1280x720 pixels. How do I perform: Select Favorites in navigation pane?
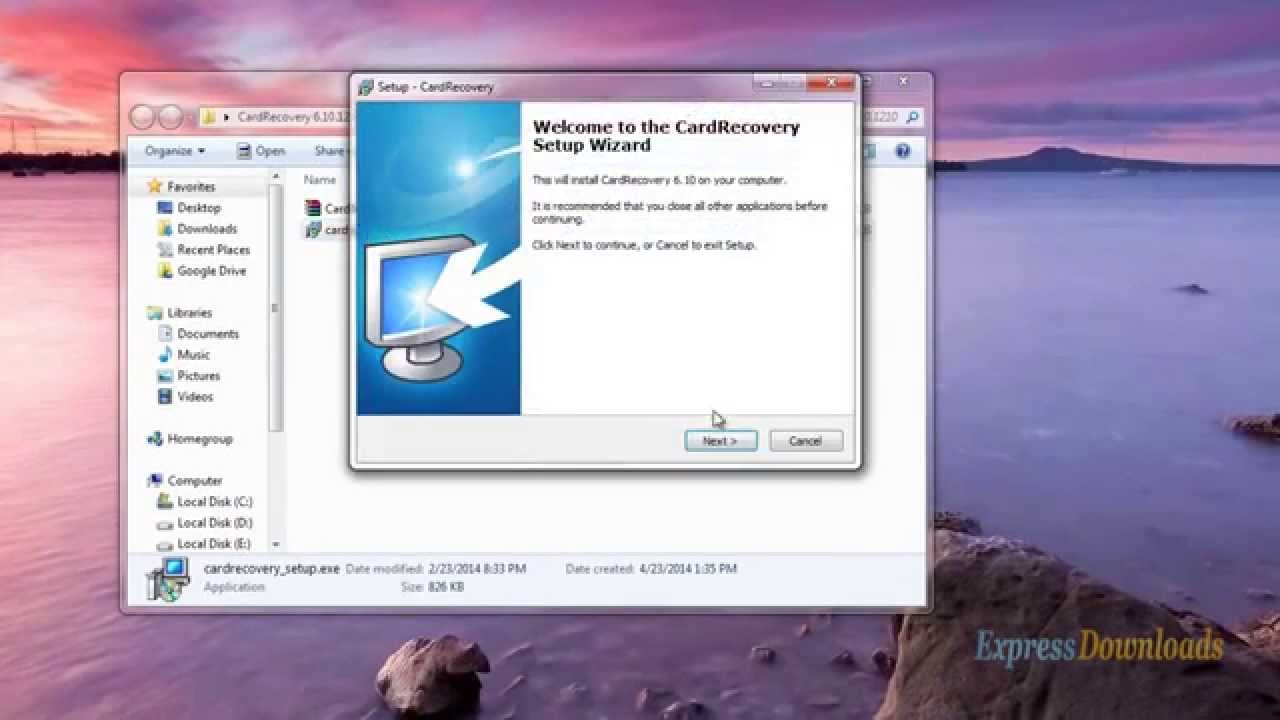point(191,187)
